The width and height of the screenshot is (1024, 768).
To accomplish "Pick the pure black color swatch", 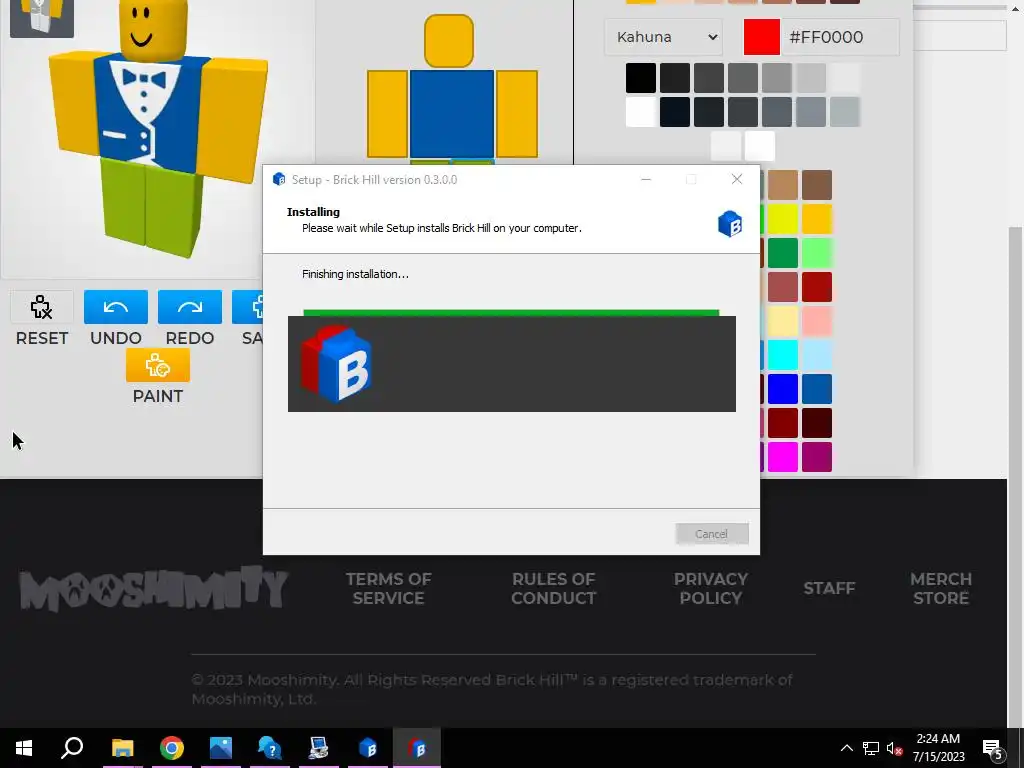I will coord(641,78).
